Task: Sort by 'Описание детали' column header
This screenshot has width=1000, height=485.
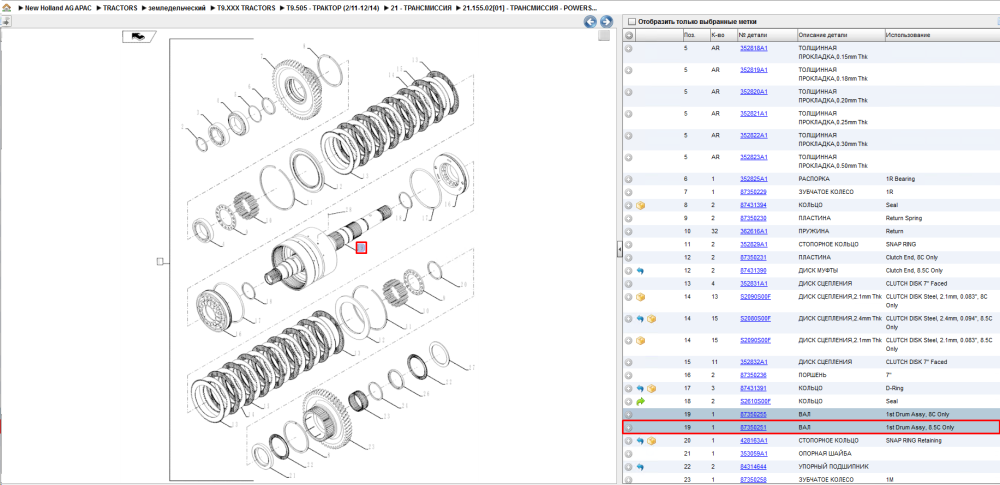Action: tap(840, 35)
